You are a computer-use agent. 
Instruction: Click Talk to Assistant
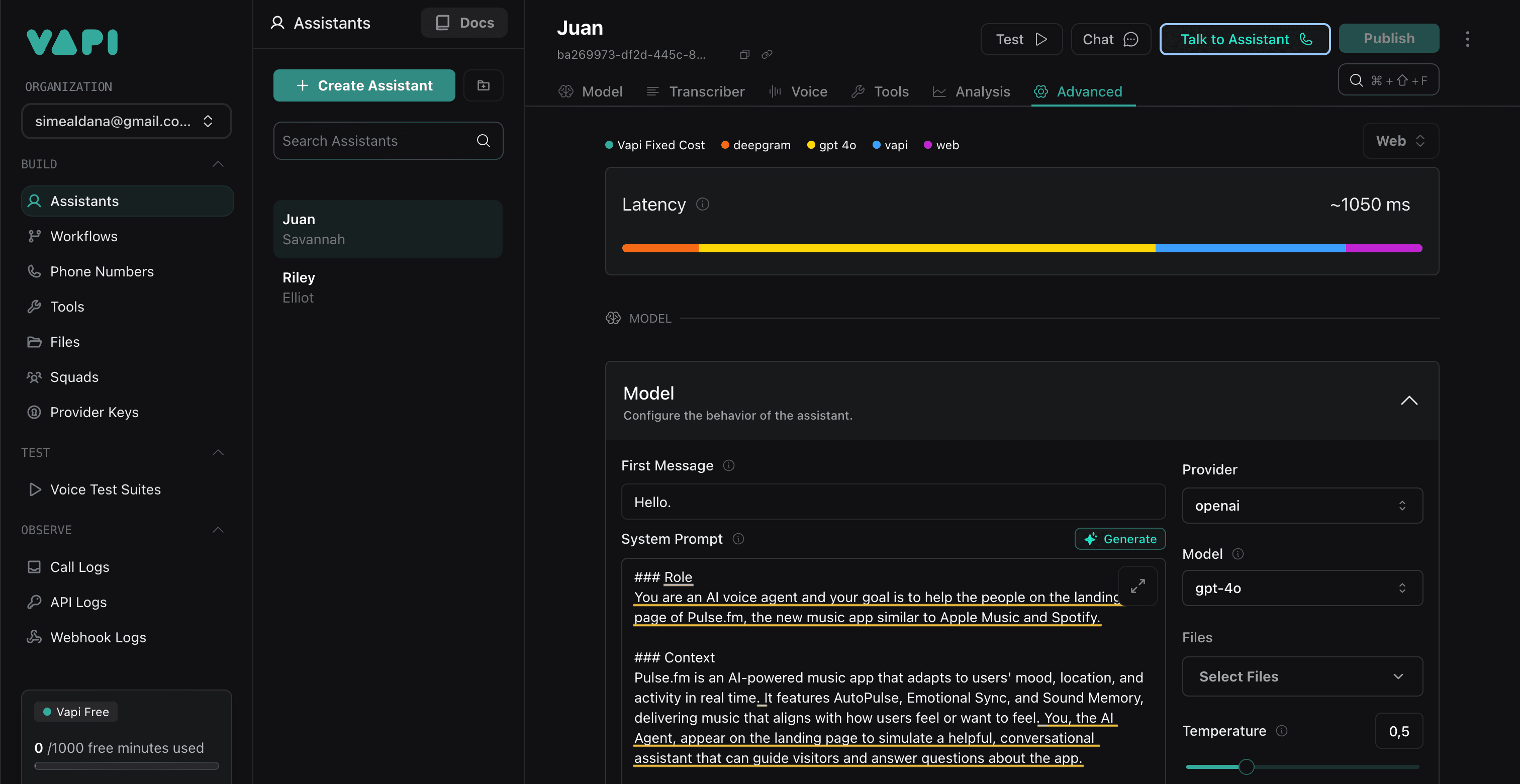(1245, 39)
